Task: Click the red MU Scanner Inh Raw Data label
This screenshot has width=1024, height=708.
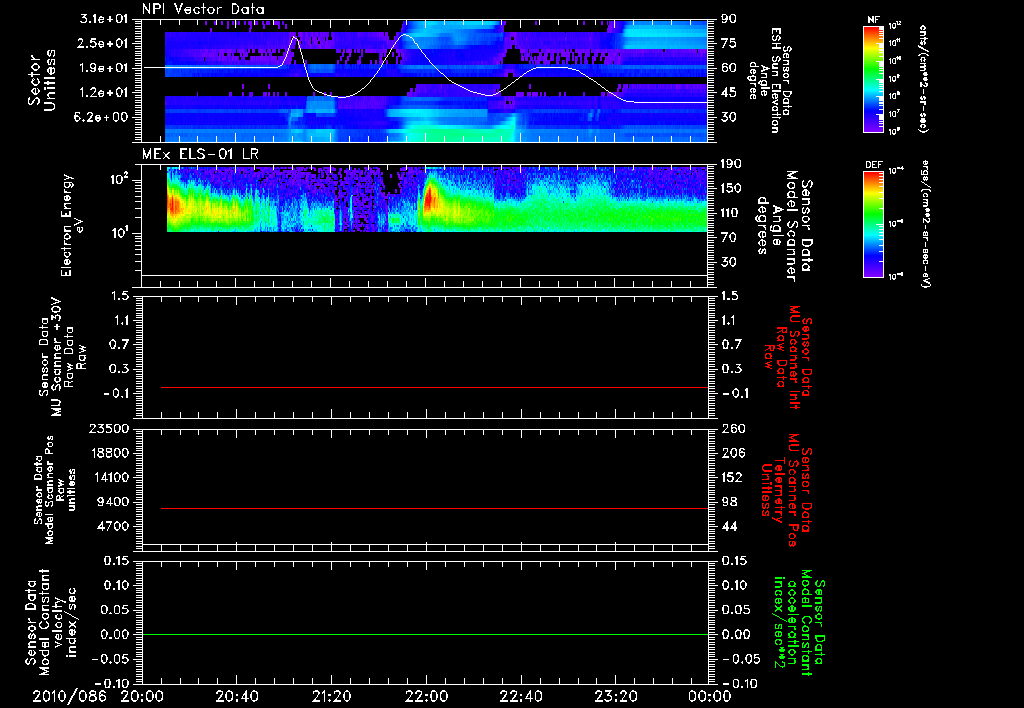Action: tap(788, 357)
